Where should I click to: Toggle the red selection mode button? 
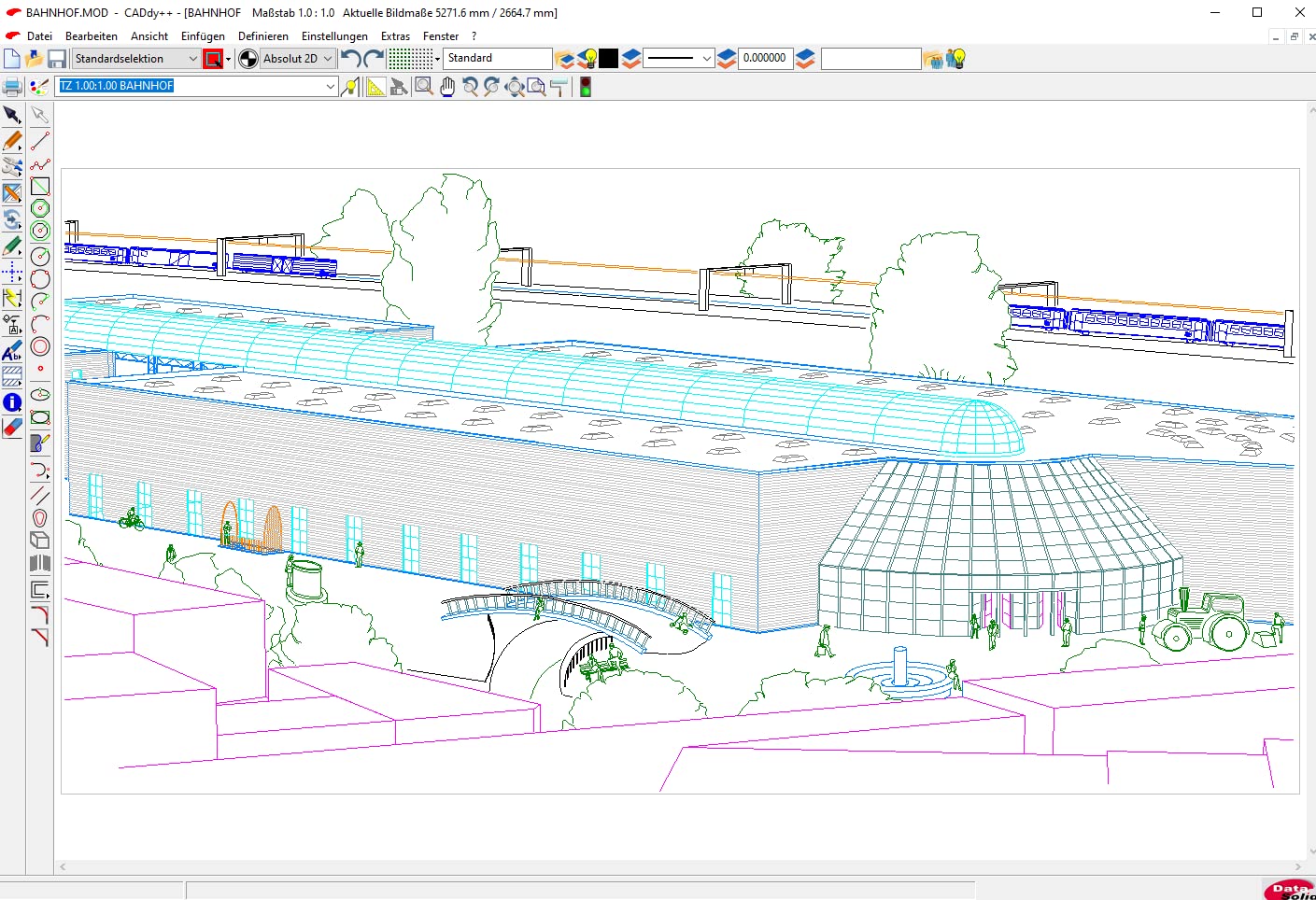(213, 59)
